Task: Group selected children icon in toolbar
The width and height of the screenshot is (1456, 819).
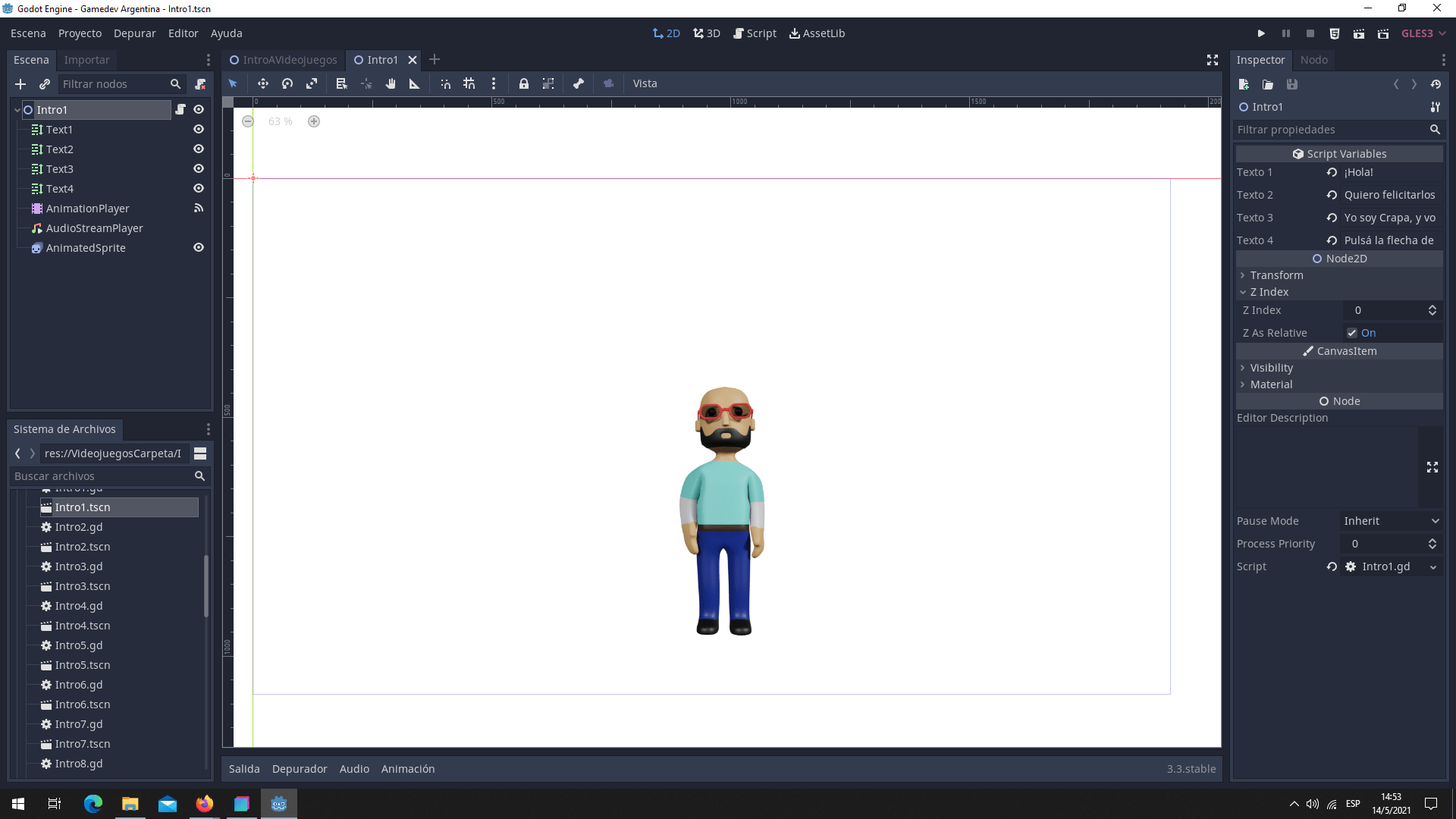Action: [x=548, y=83]
